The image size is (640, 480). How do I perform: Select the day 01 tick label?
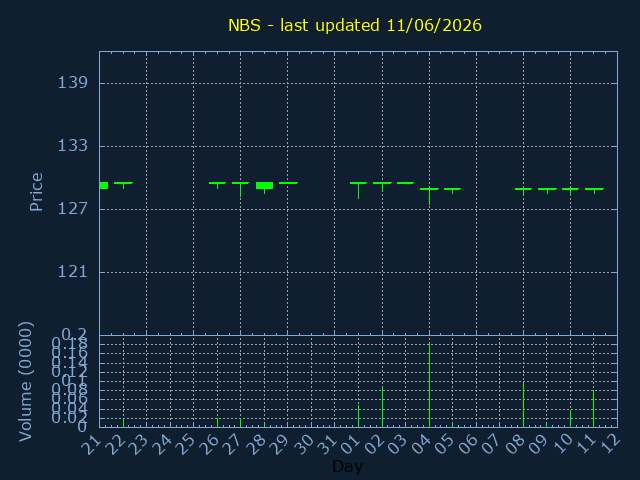tap(350, 444)
